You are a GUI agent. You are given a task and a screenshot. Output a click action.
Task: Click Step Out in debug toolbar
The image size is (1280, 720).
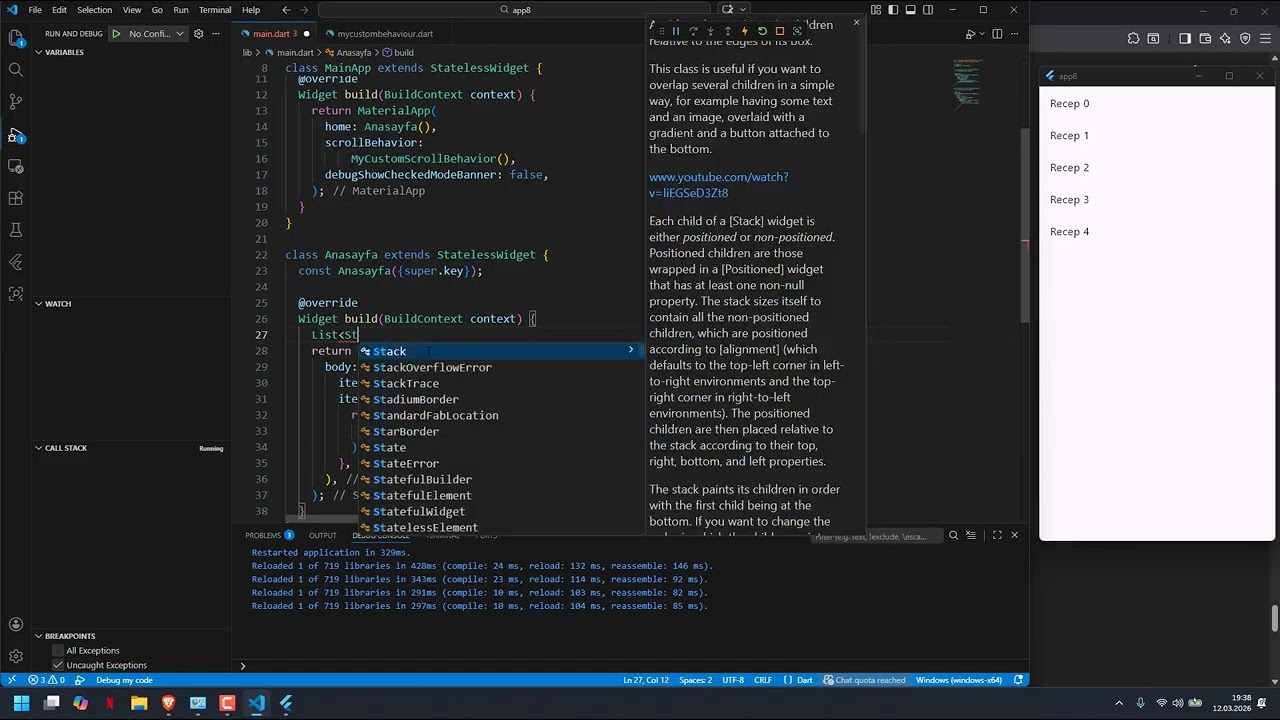tap(727, 31)
